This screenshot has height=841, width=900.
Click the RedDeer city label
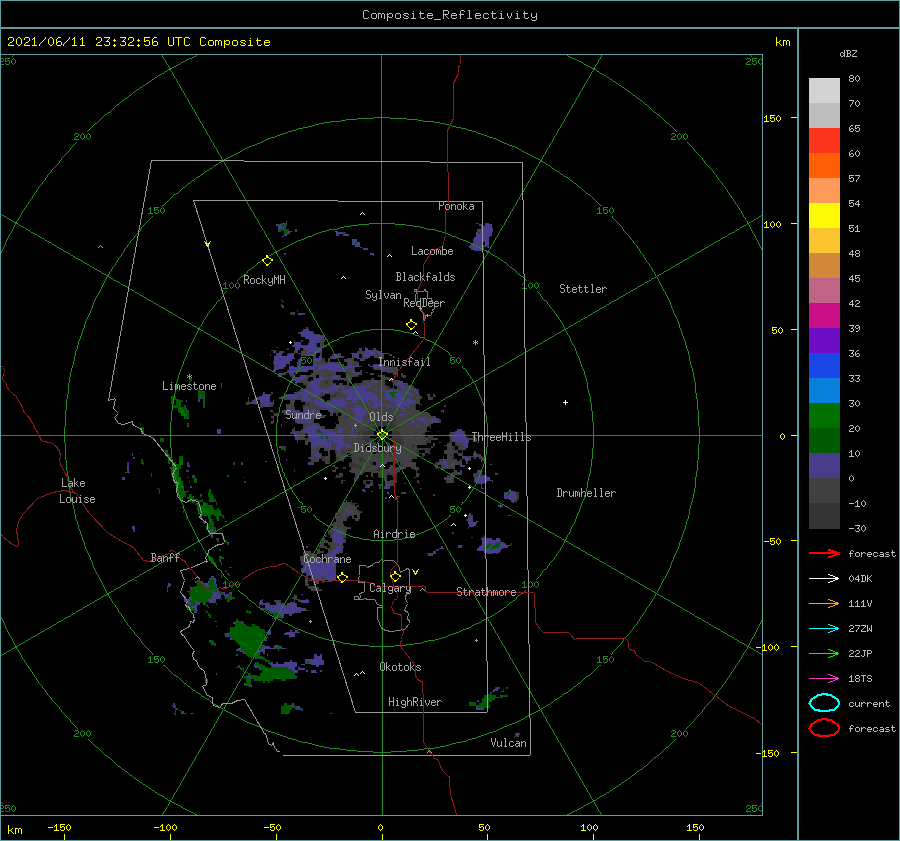pyautogui.click(x=424, y=303)
